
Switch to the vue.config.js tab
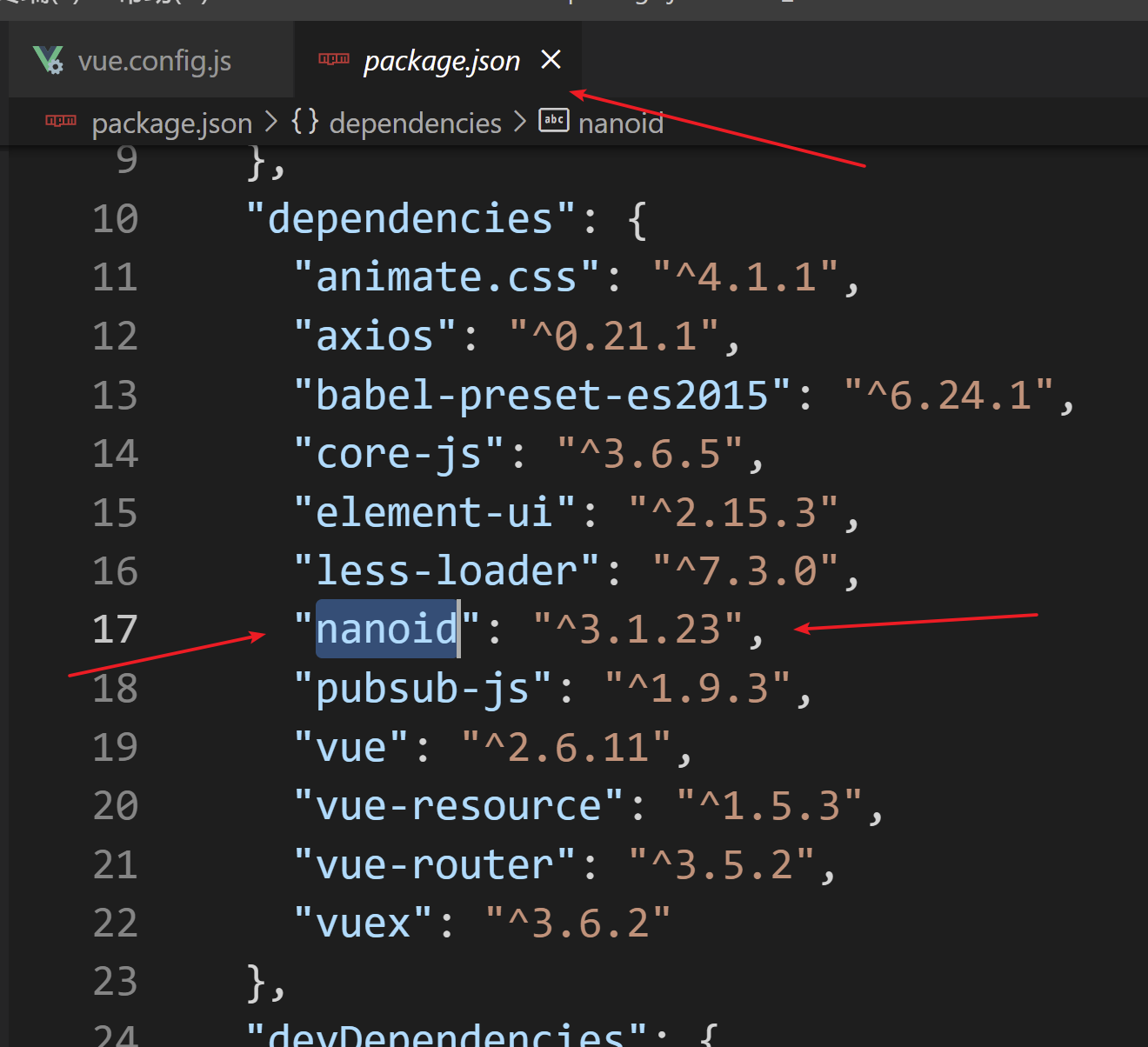[150, 60]
